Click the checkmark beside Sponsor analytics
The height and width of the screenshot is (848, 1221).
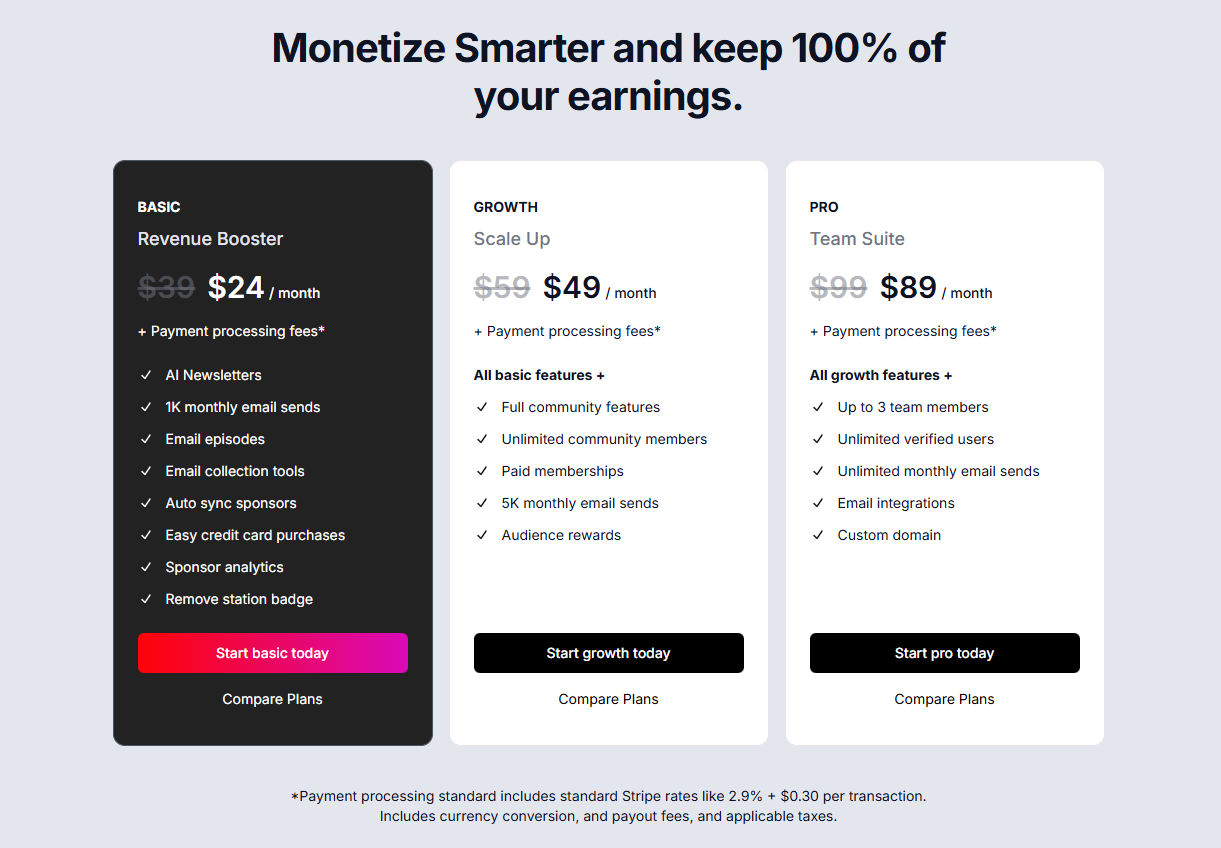[146, 567]
